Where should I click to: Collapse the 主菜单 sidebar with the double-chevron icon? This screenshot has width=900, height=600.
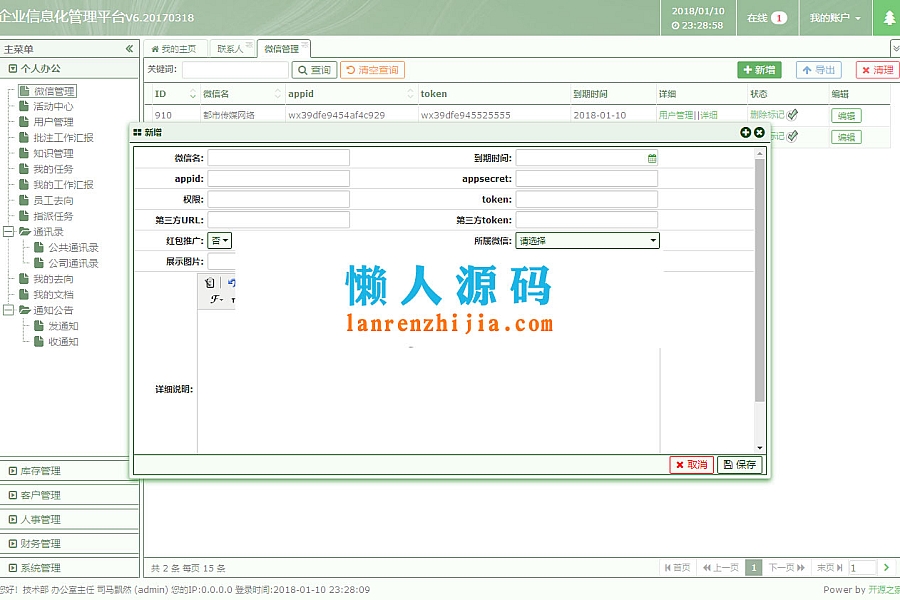point(129,49)
